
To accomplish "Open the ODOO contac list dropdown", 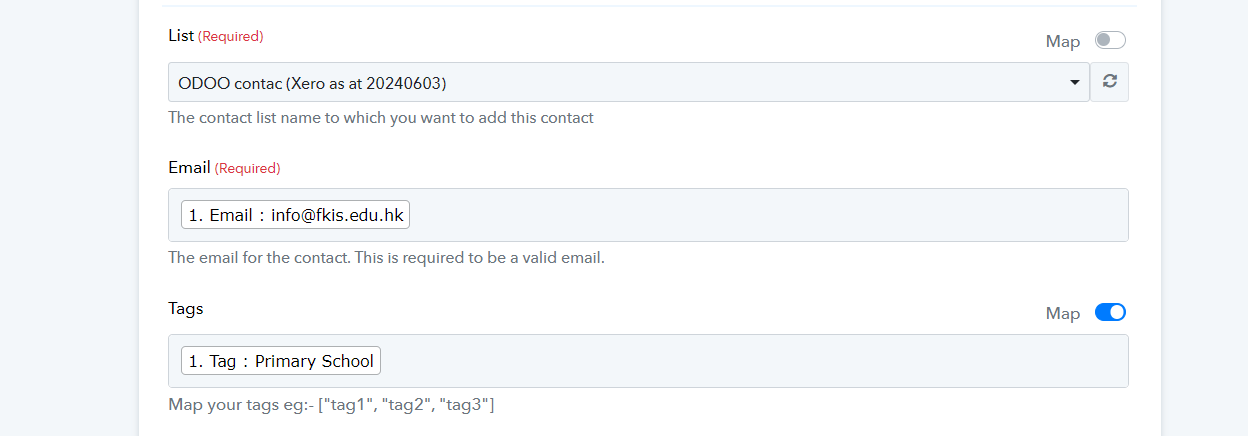I will click(628, 82).
